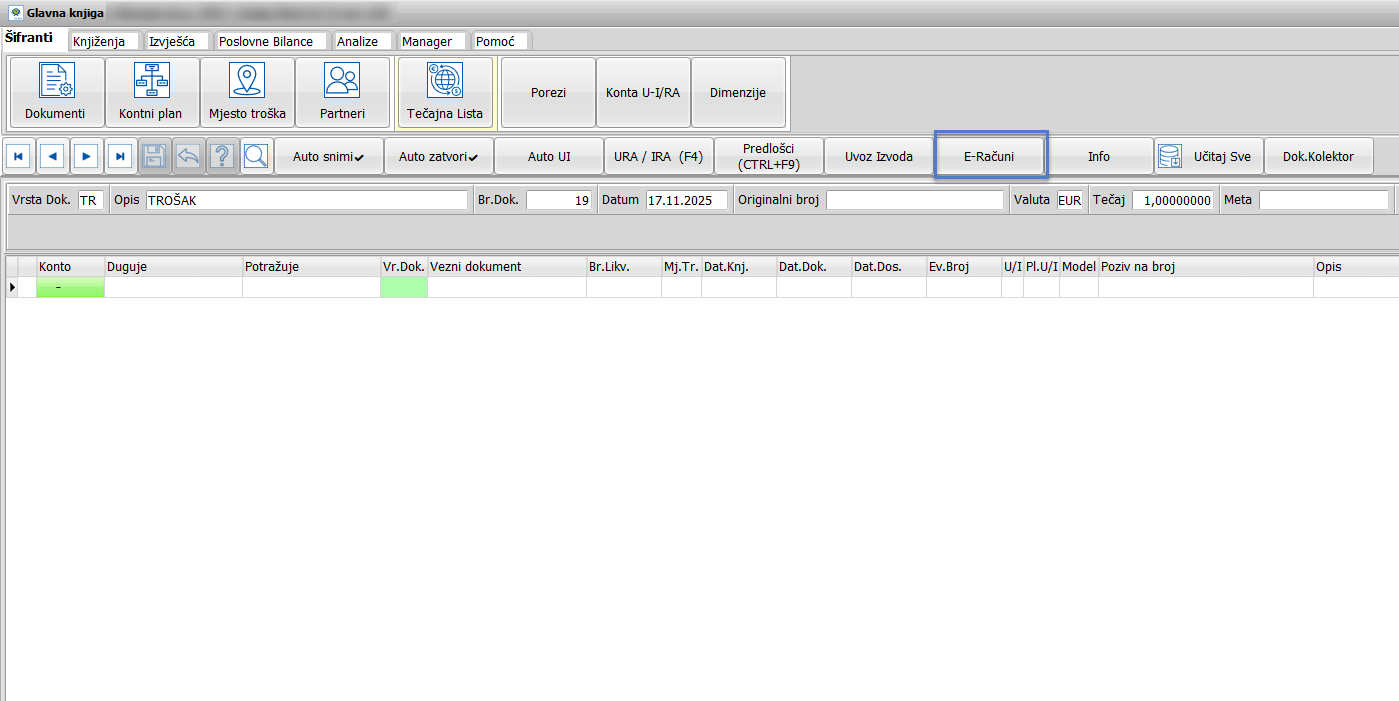Open the Dokumenti icon

(x=55, y=92)
